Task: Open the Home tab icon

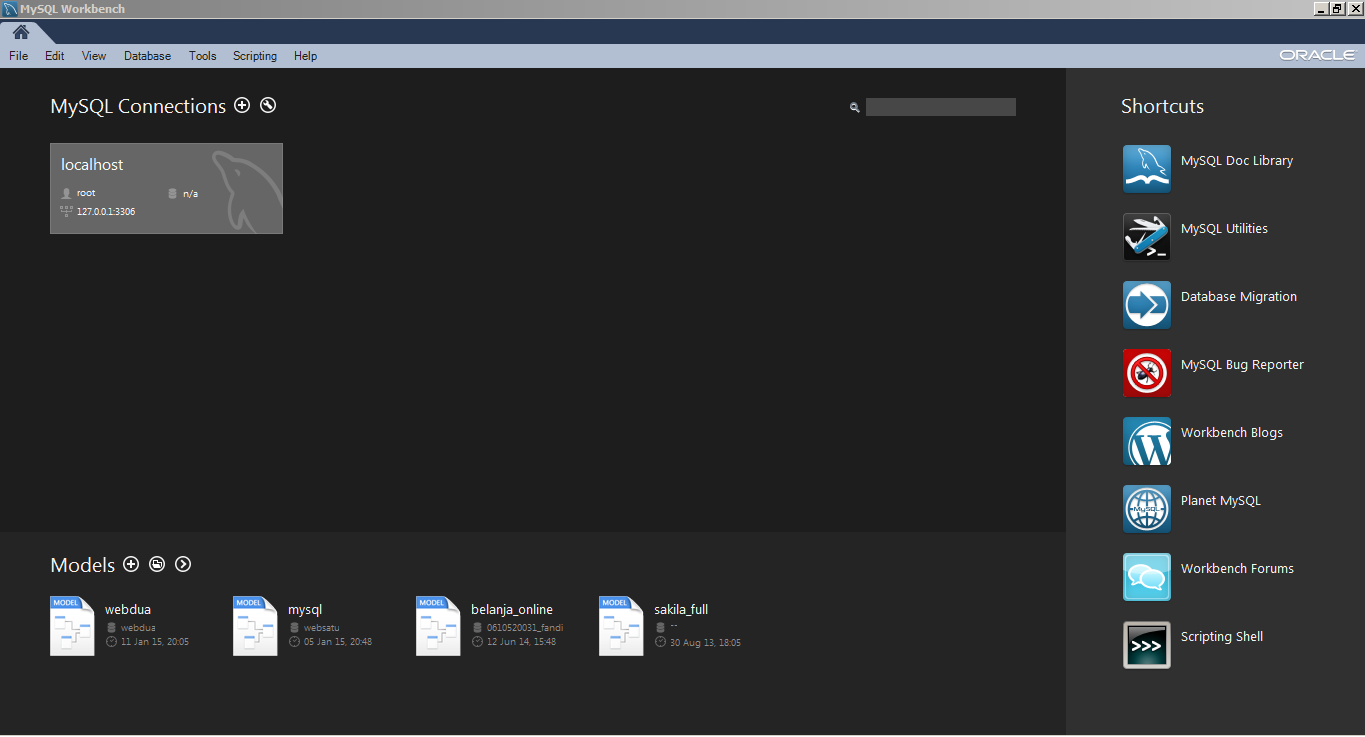Action: [x=21, y=32]
